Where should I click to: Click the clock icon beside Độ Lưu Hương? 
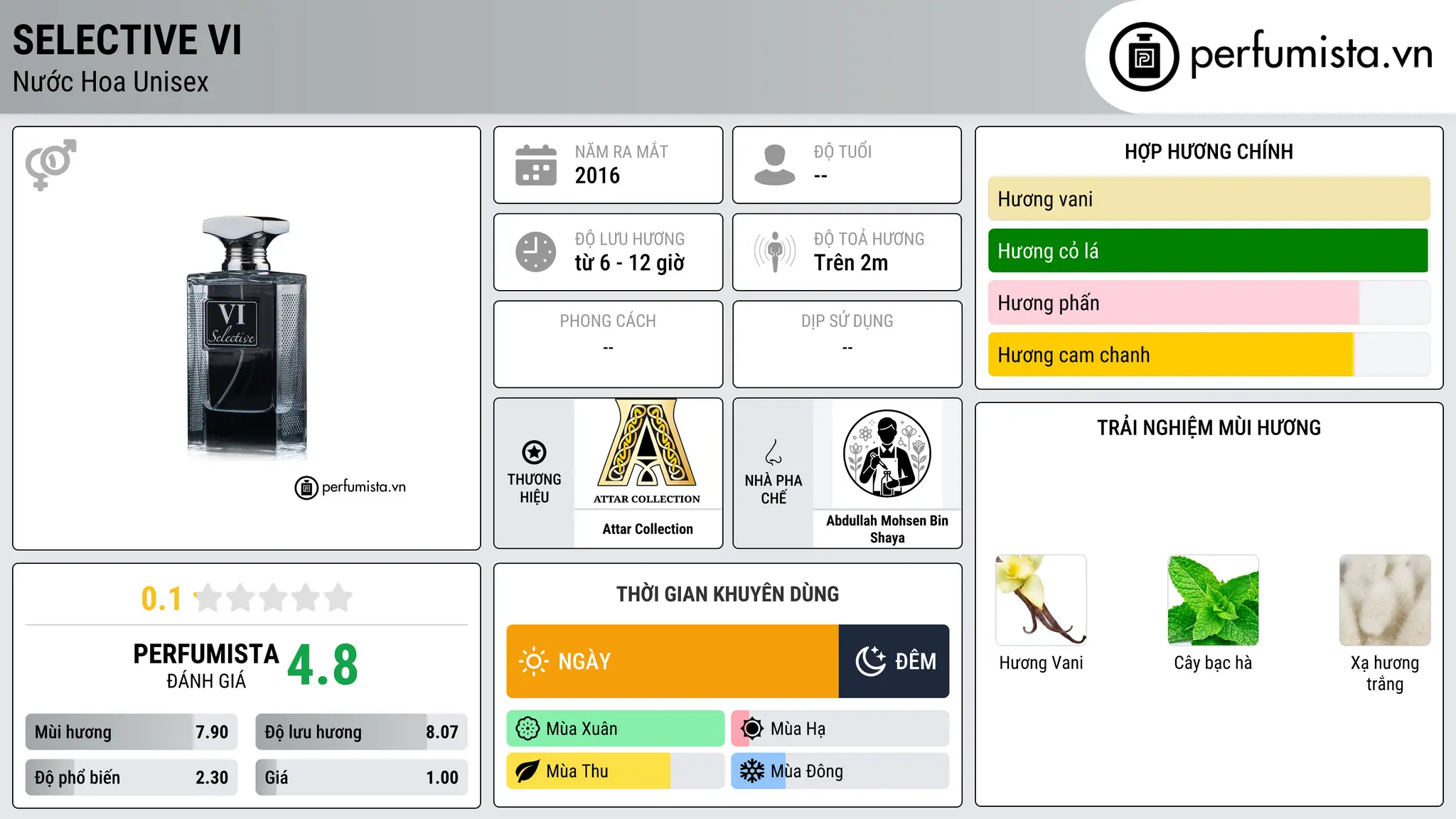tap(536, 252)
